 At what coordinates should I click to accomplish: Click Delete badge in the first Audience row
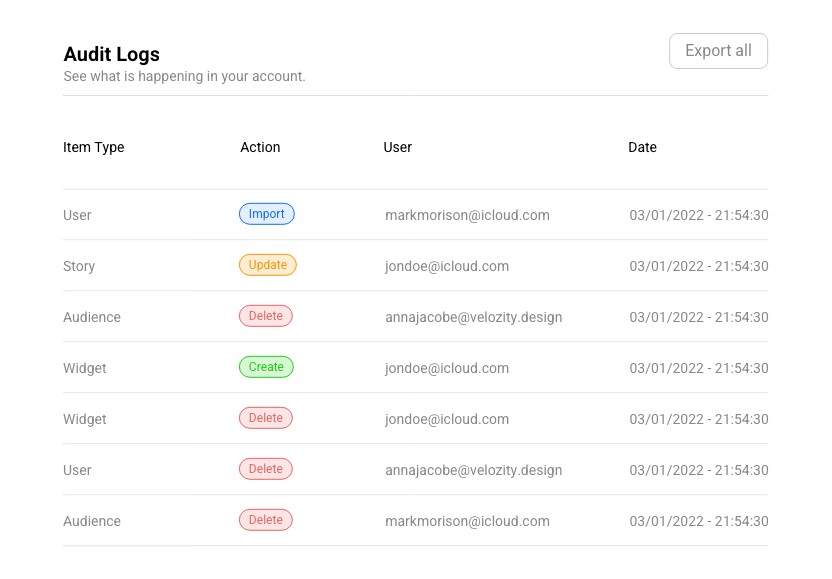tap(266, 316)
